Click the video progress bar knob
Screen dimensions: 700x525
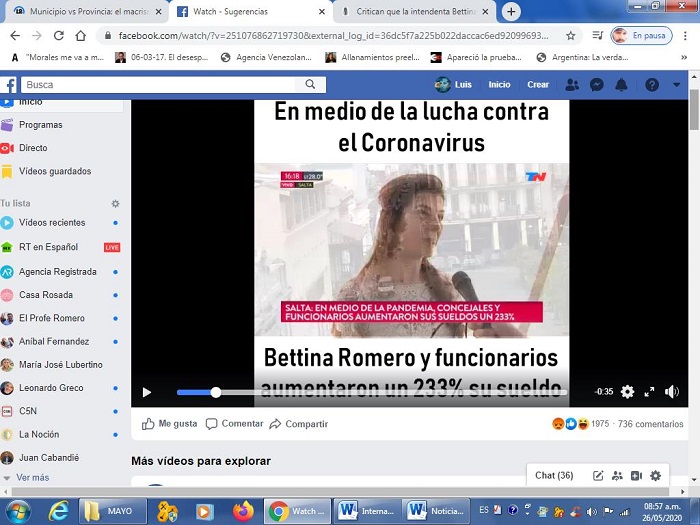click(216, 392)
